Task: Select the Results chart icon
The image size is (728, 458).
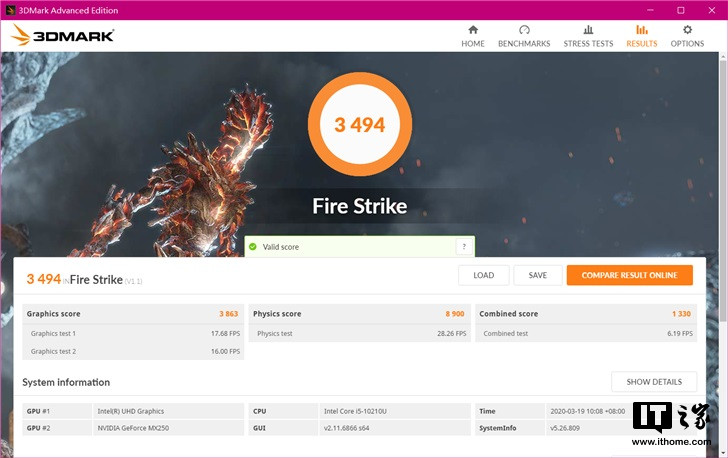Action: (641, 30)
